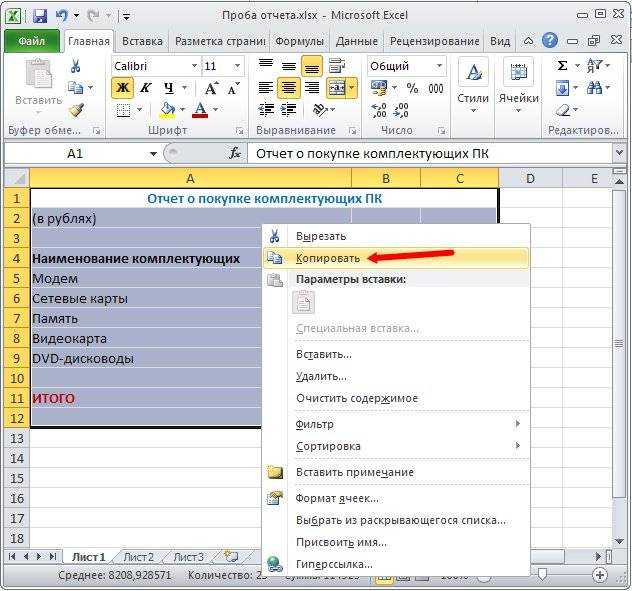Screen dimensions: 632x591
Task: Select column D header
Action: [530, 179]
